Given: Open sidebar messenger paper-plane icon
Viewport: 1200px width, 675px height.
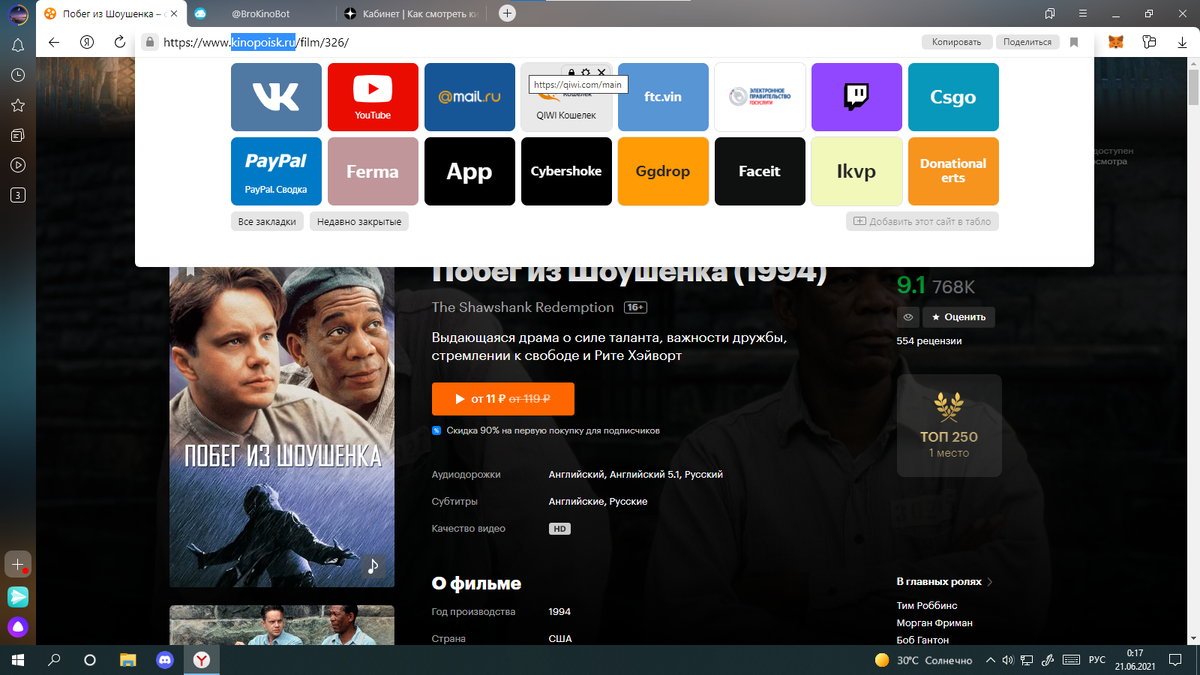Looking at the screenshot, I should [x=18, y=597].
